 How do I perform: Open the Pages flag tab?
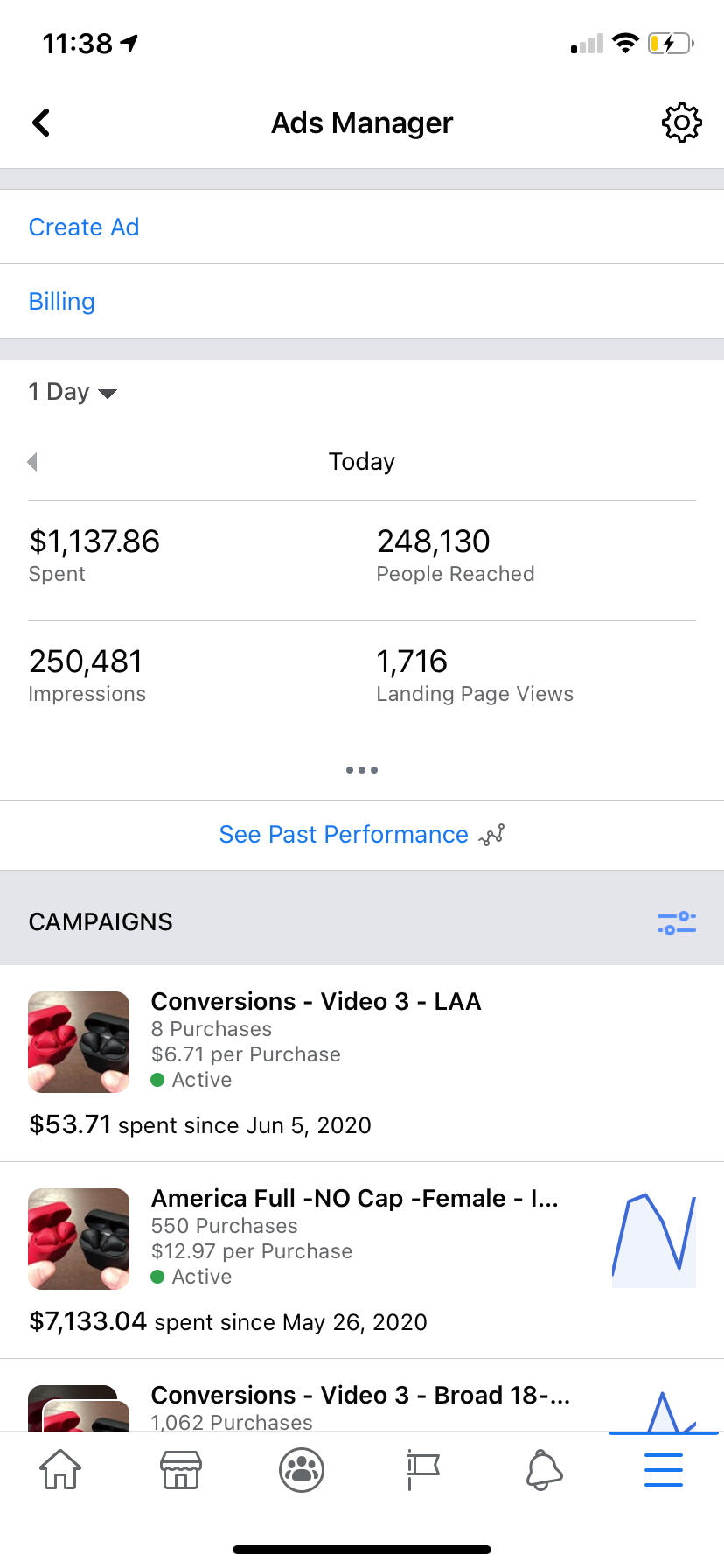tap(422, 1469)
